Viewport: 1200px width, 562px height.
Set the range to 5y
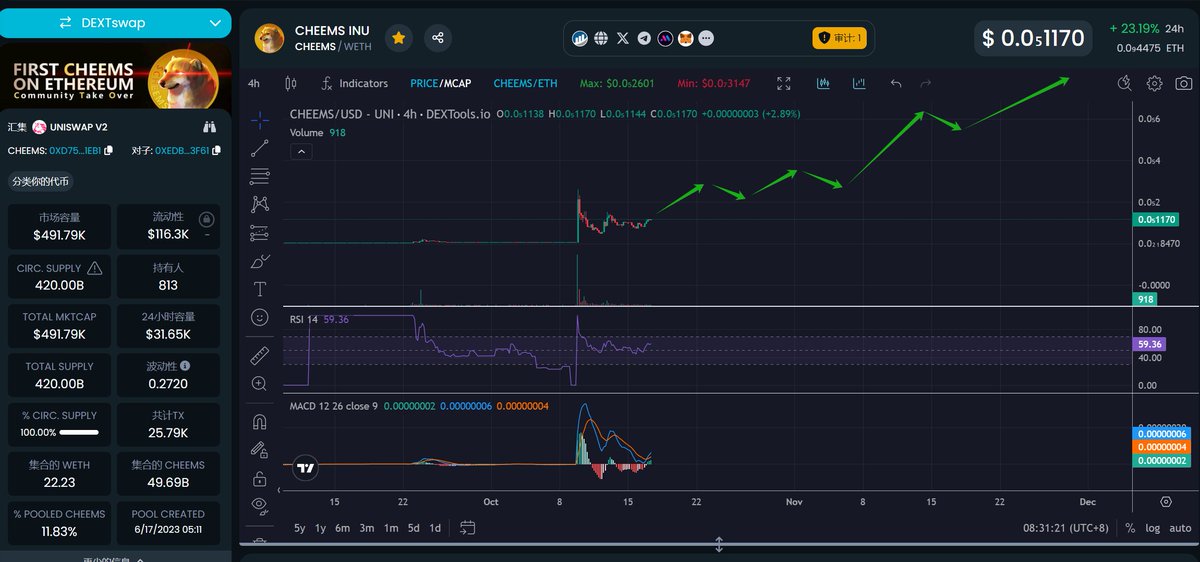tap(300, 527)
